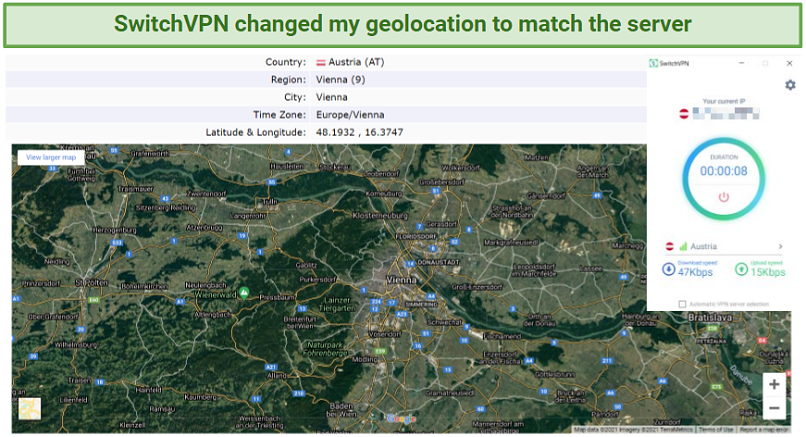
Task: Click the Report a map error link
Action: (764, 430)
